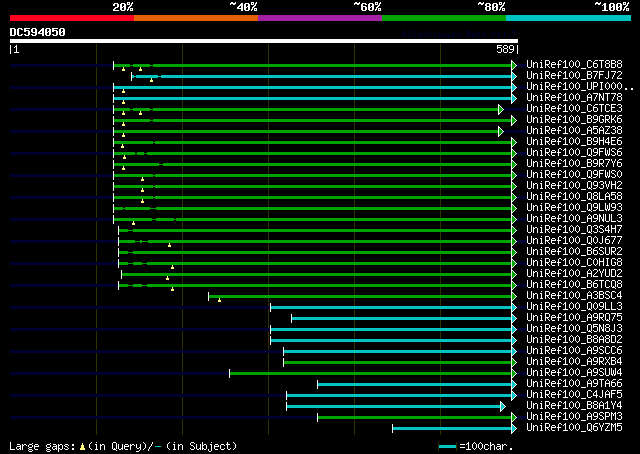
Task: Click the white query sequence bar
Action: (264, 41)
